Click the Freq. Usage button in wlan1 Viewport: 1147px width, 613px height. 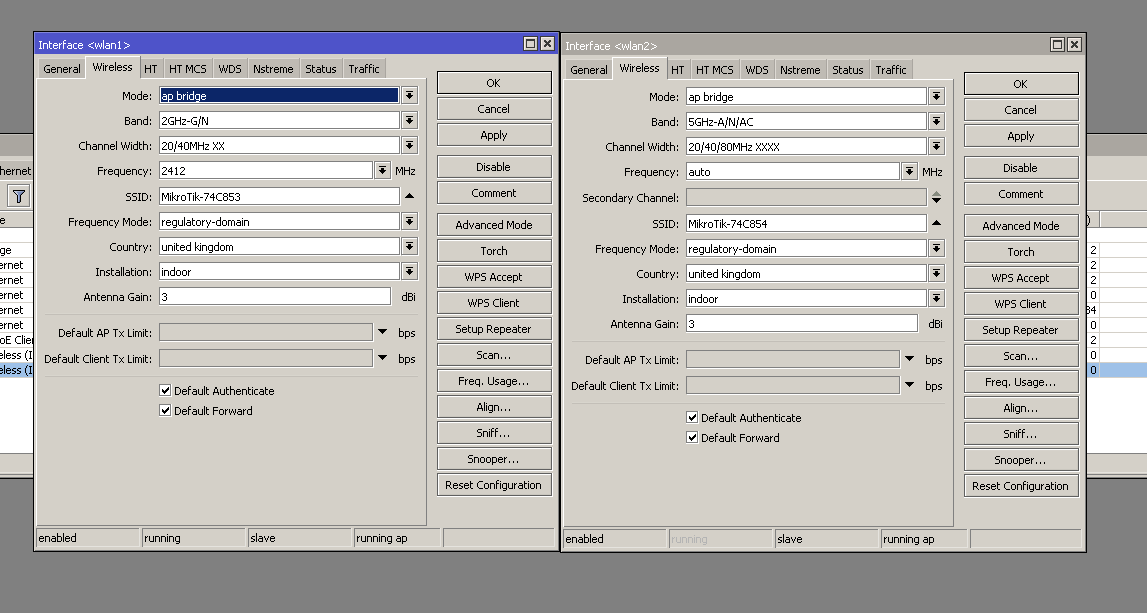pos(493,381)
